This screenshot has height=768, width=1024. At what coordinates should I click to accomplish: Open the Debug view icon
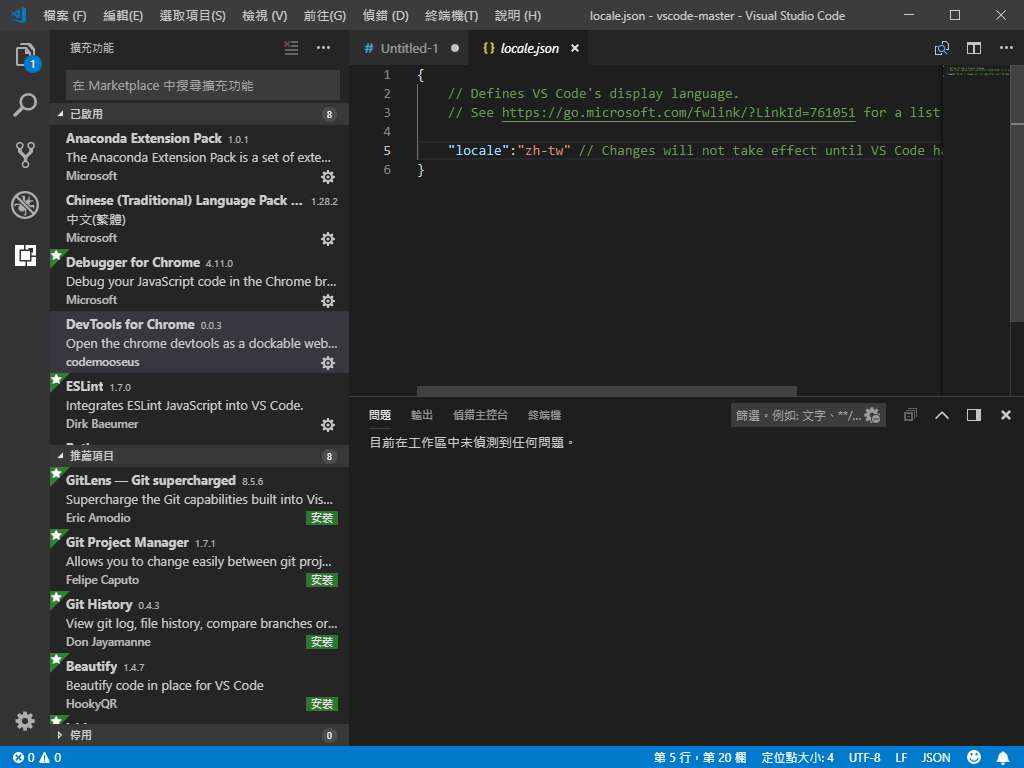25,205
